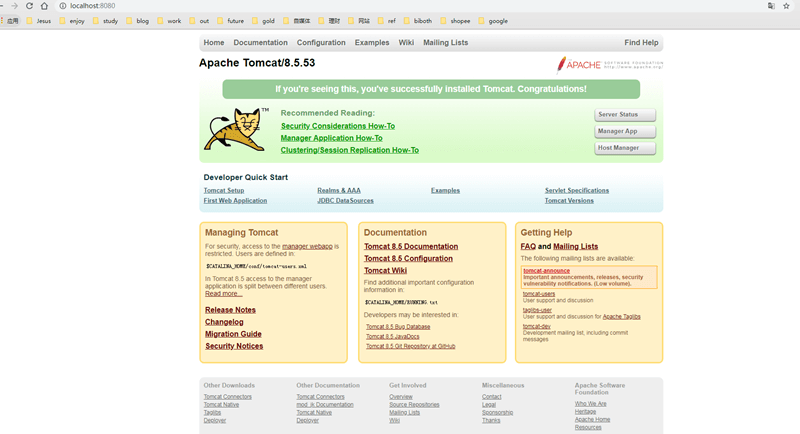Open the Who We Are footer link
Screen dimensions: 800x434
(x=590, y=404)
